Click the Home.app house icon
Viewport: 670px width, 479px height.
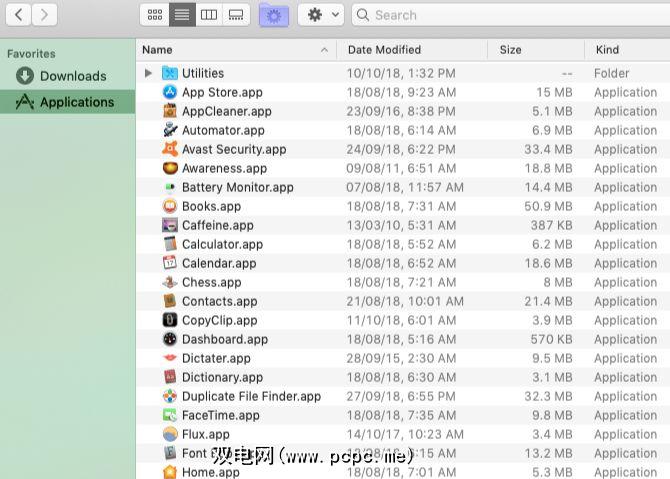pyautogui.click(x=170, y=472)
